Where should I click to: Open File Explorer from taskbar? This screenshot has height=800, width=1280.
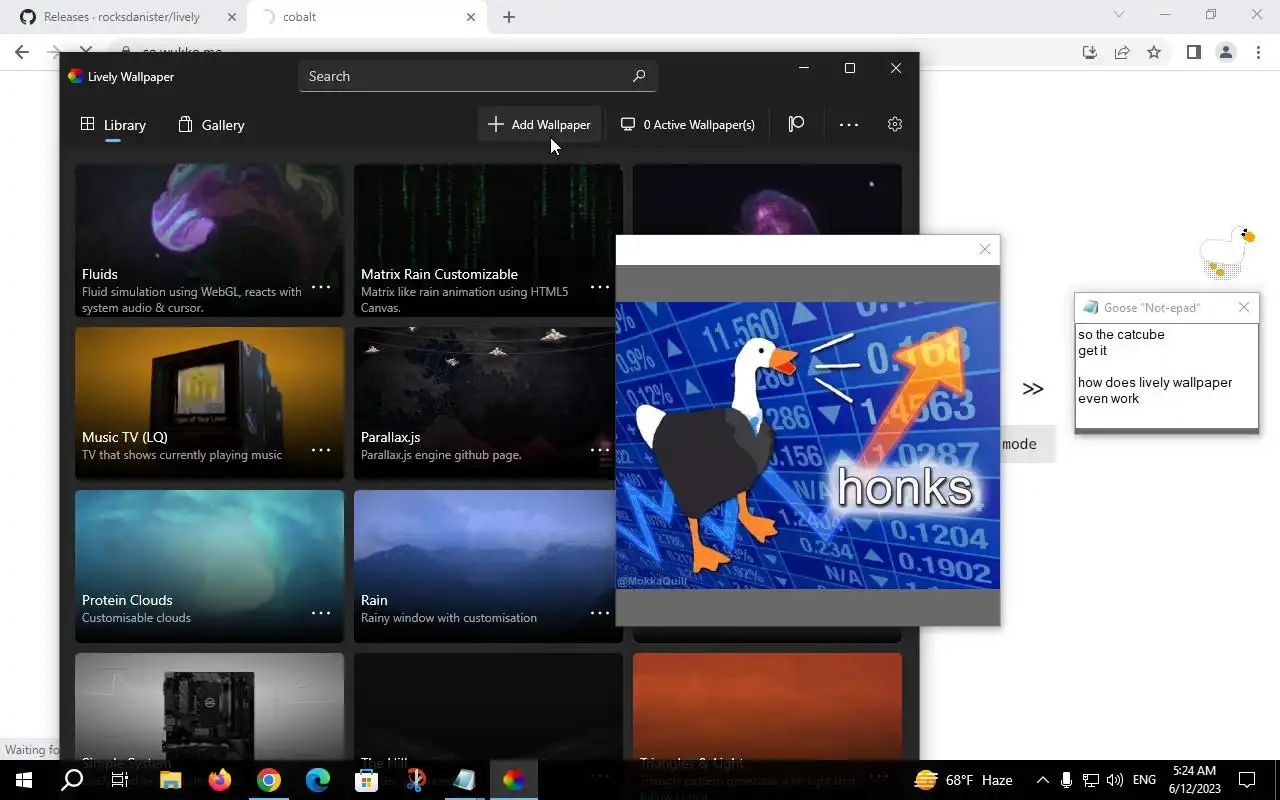click(x=170, y=780)
